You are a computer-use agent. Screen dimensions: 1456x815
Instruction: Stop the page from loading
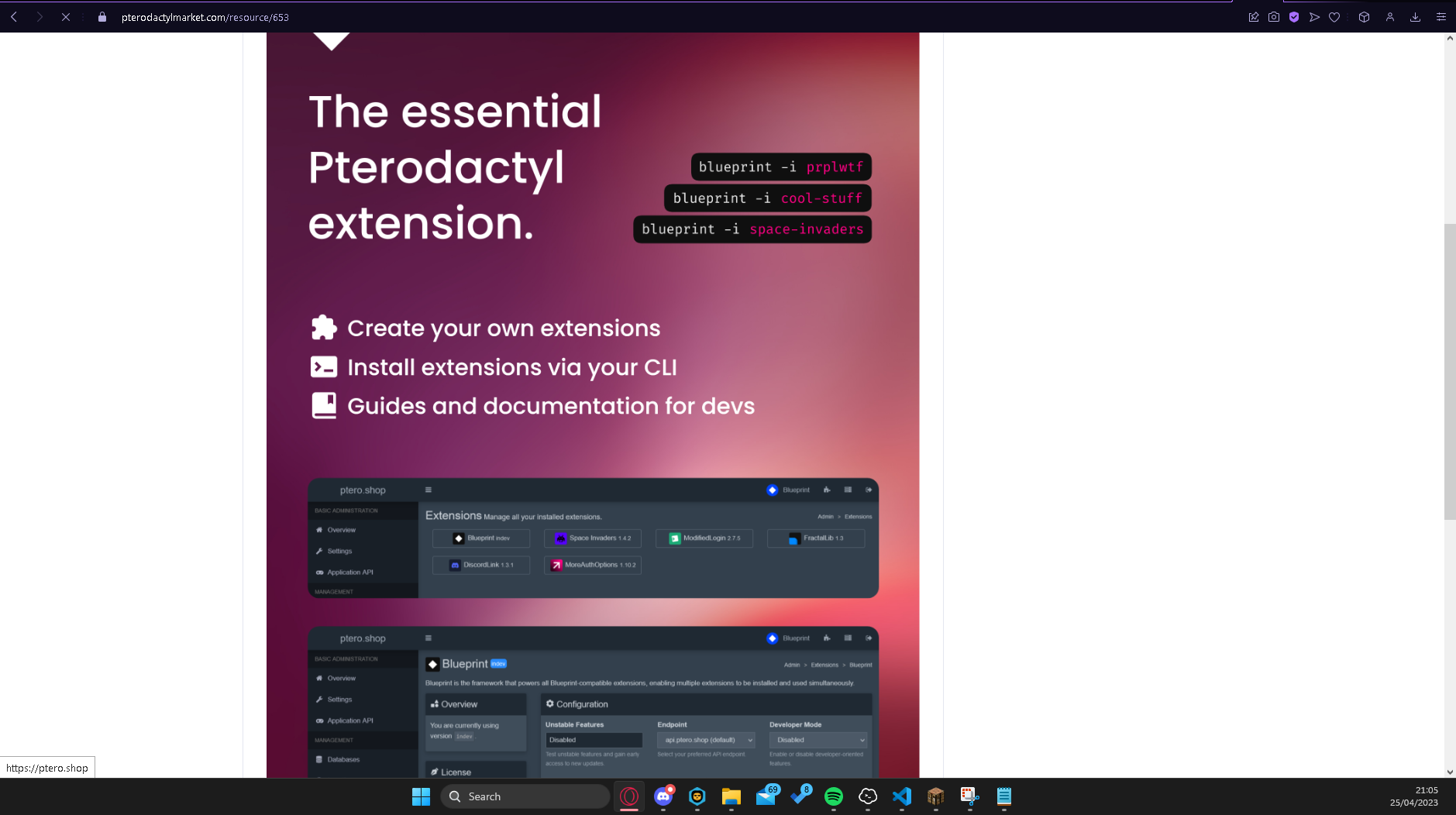coord(66,16)
